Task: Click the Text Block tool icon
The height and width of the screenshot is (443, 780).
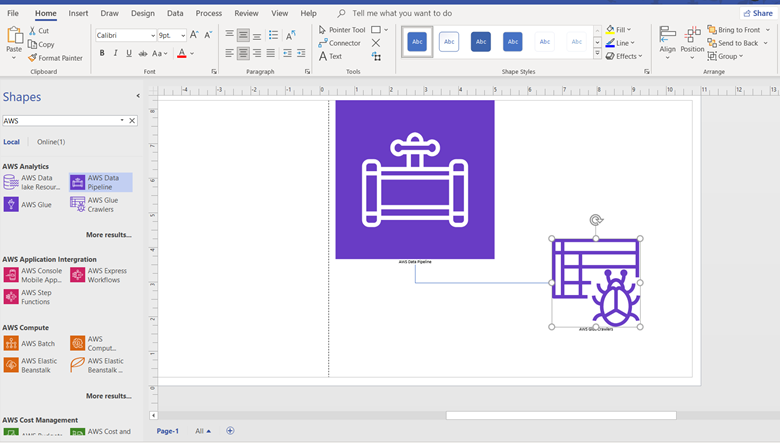Action: 376,57
